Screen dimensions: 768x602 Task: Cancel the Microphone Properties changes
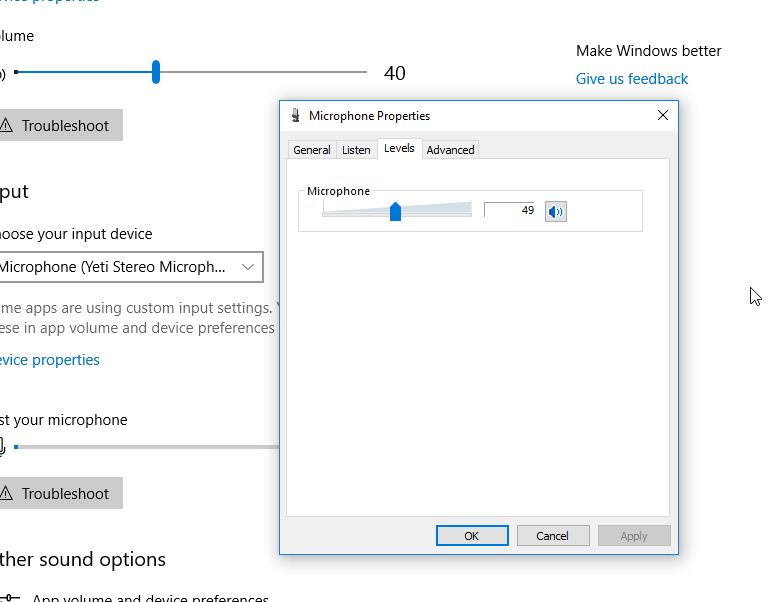tap(552, 536)
